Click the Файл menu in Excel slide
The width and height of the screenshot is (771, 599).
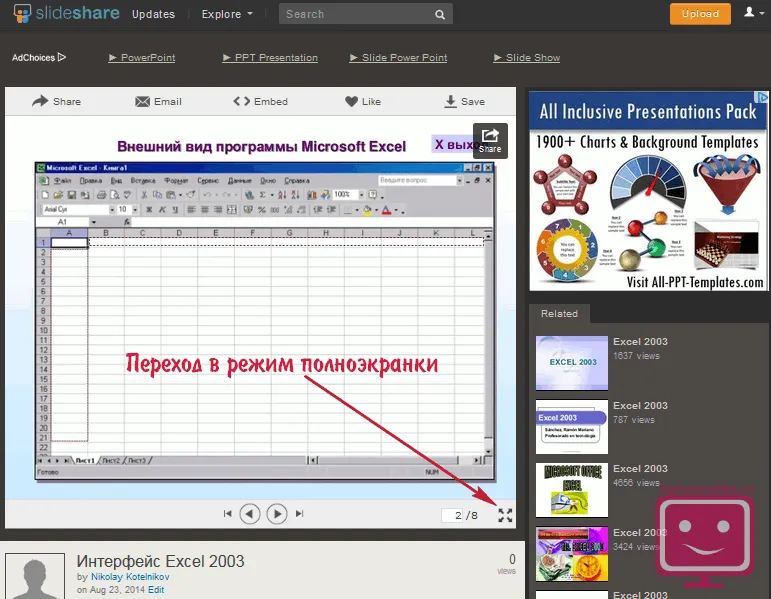pos(62,180)
